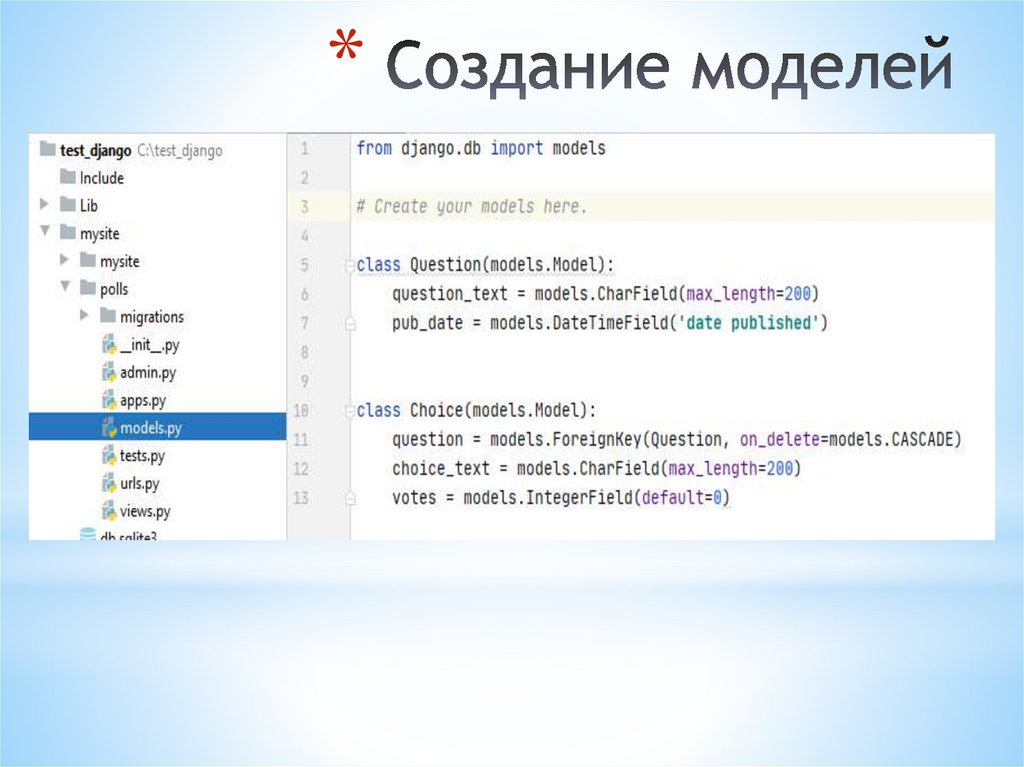Click gutter line number 5
1024x767 pixels.
[x=304, y=265]
